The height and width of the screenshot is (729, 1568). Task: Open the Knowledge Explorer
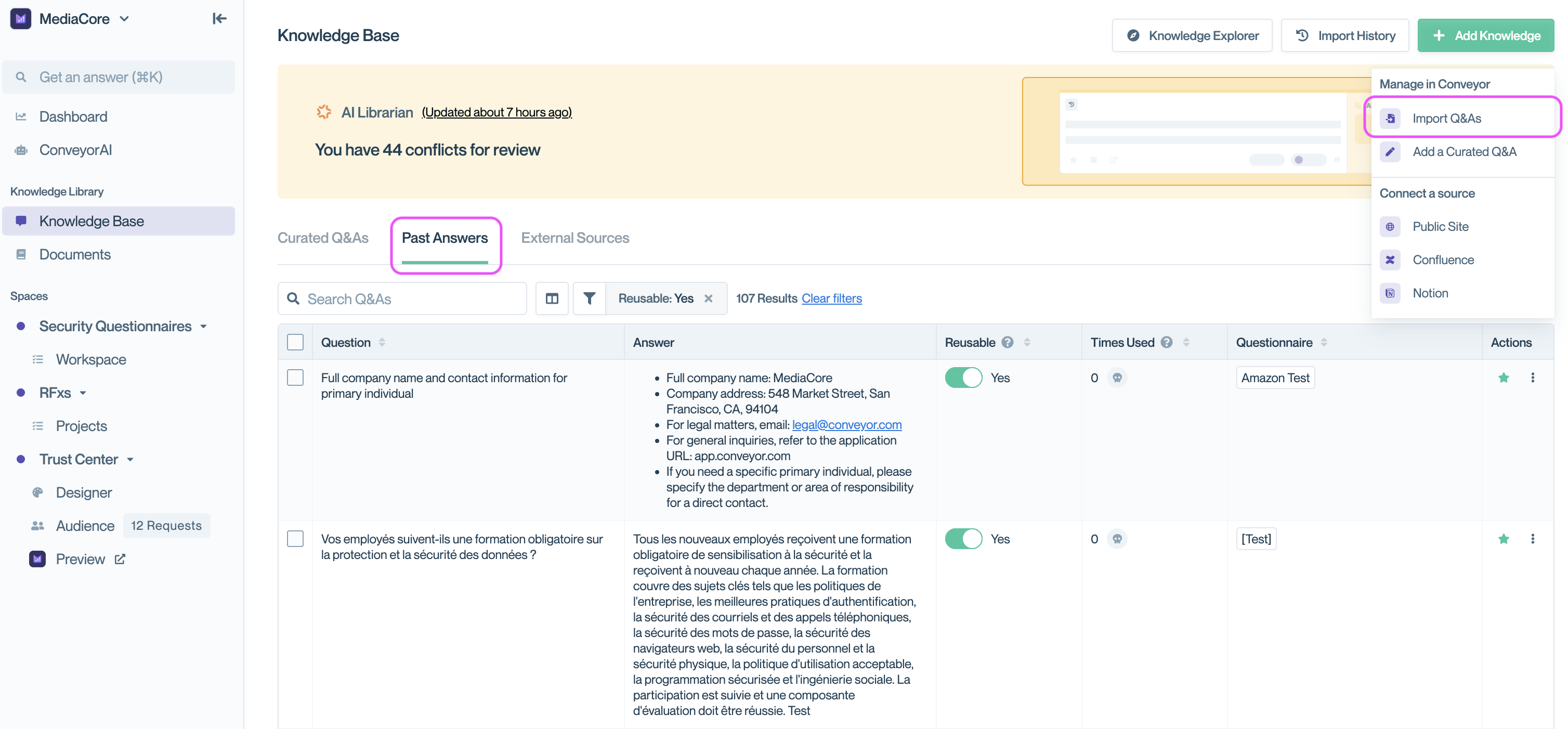(1192, 35)
